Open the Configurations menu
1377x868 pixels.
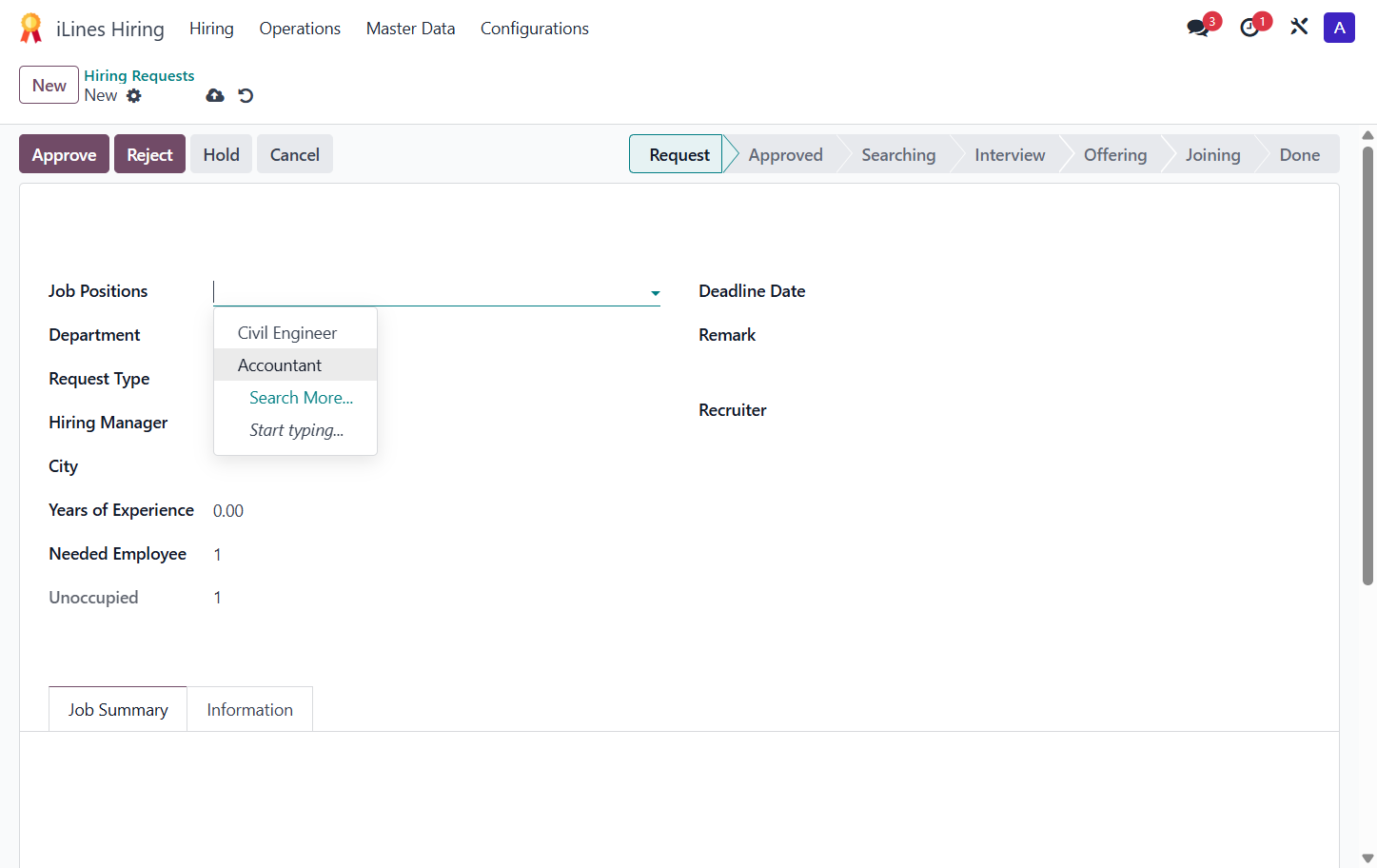535,29
